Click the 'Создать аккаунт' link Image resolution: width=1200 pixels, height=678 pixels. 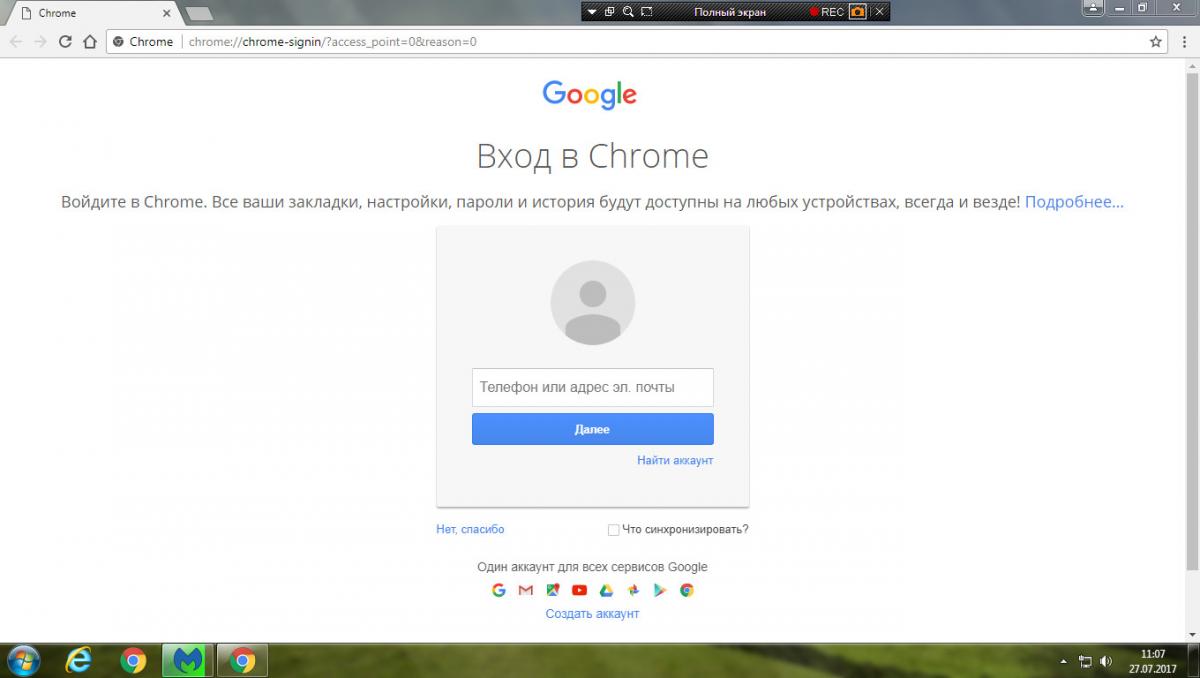[592, 613]
